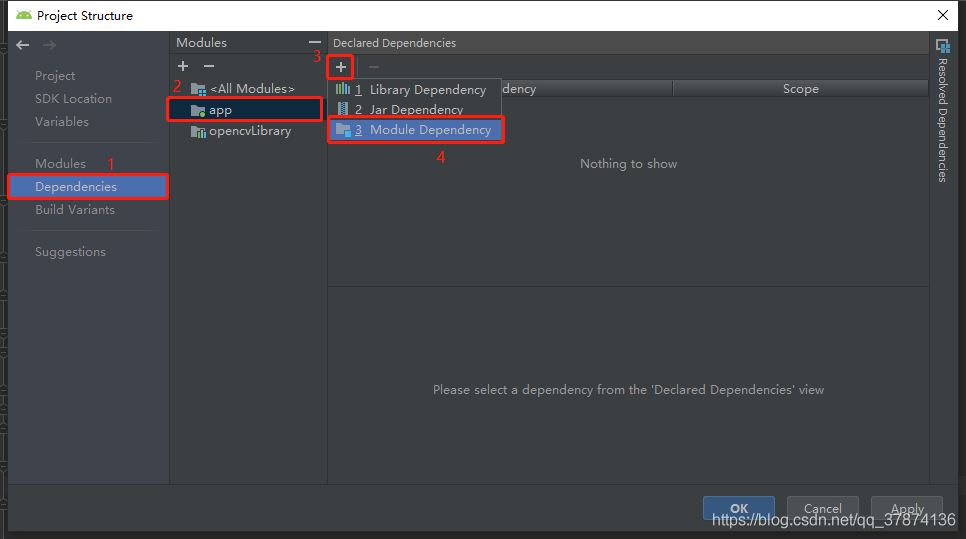The image size is (966, 539).
Task: Click the Cancel button
Action: 822,508
